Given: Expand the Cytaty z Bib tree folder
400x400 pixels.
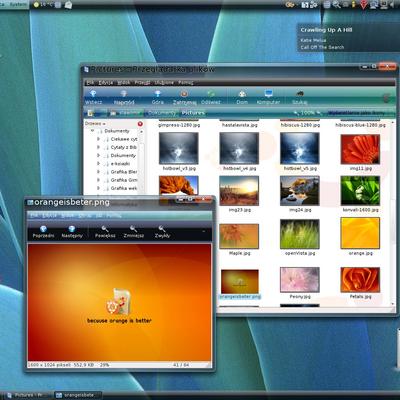Looking at the screenshot, I should (98, 147).
